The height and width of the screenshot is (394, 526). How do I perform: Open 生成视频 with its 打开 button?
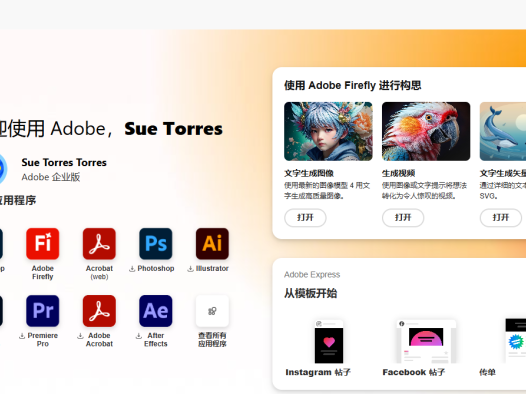click(x=403, y=218)
